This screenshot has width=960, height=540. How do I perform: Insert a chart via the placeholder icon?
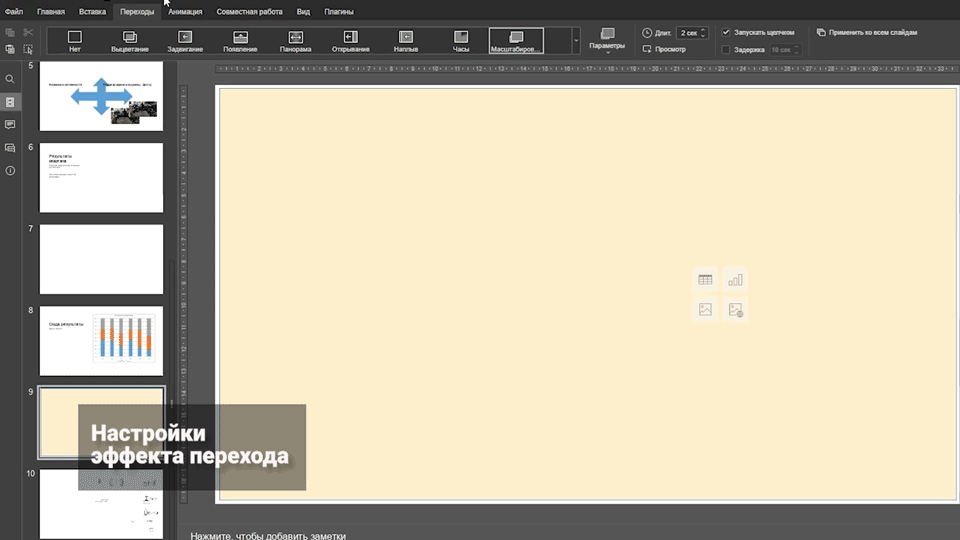(x=735, y=280)
